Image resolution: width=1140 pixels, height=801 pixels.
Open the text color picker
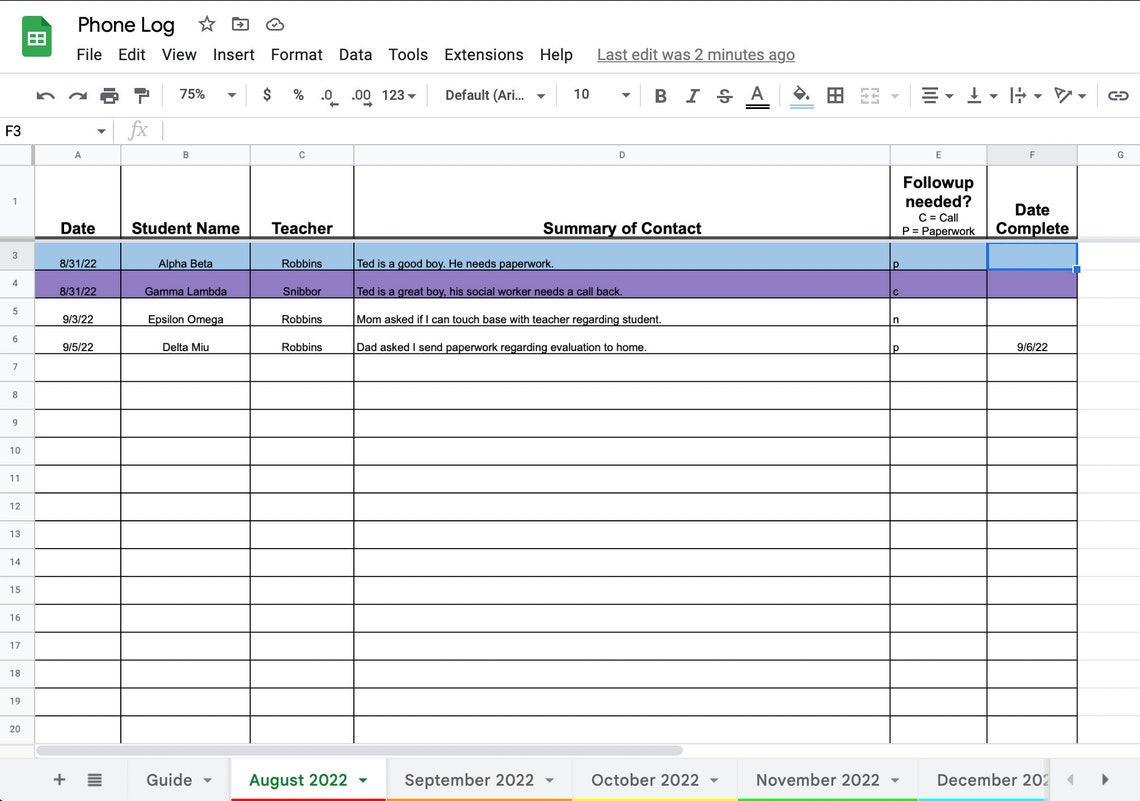757,95
